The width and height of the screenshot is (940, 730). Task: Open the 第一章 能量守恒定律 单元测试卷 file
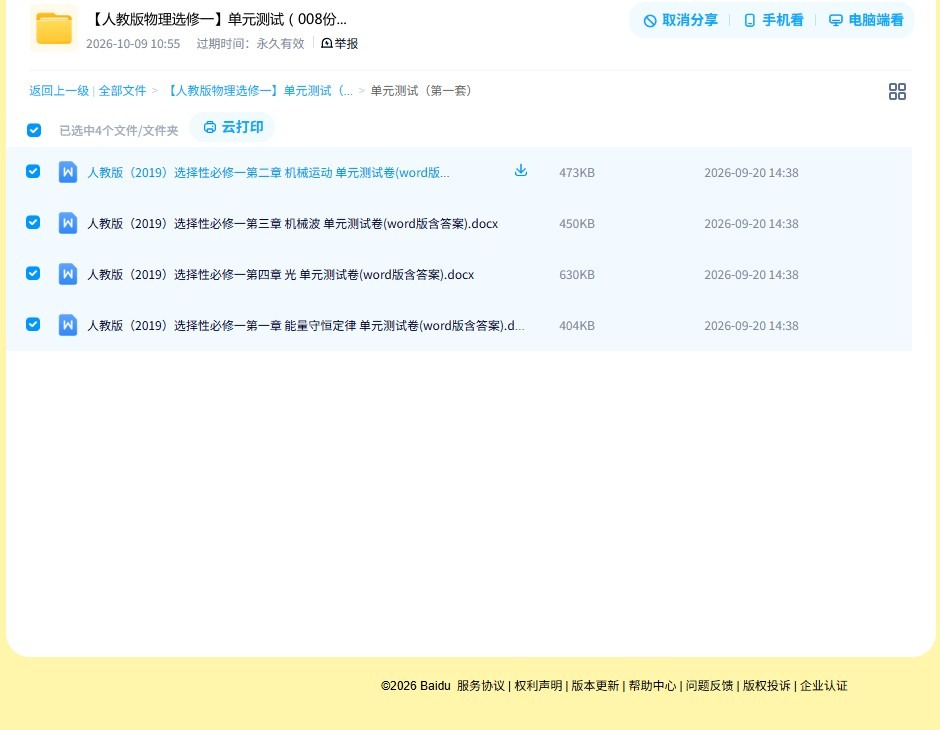306,325
